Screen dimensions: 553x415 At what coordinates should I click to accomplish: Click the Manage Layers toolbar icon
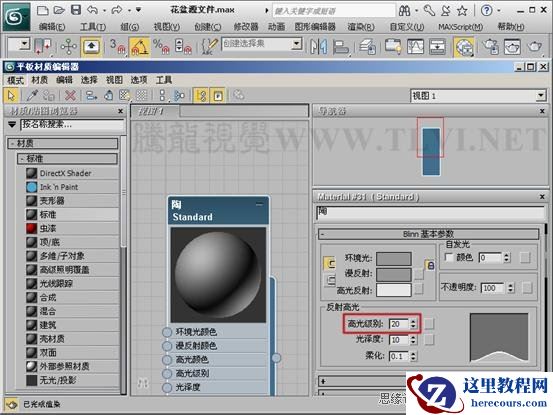pos(367,47)
